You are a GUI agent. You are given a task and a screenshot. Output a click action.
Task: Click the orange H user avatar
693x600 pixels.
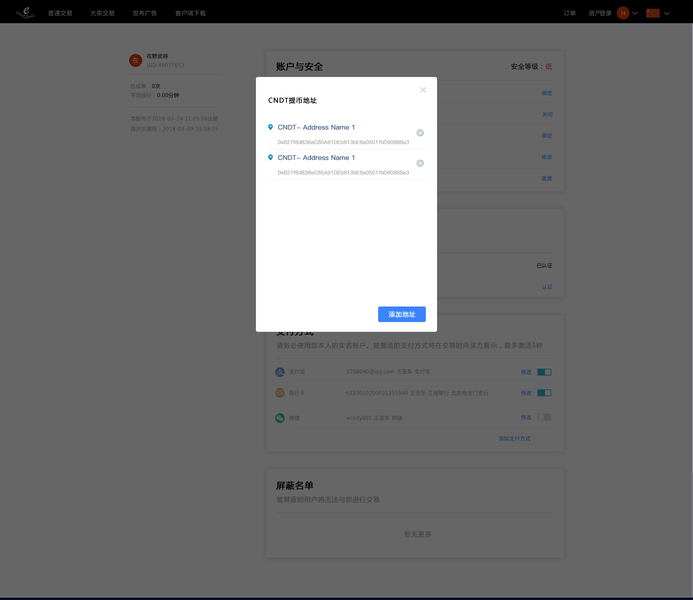[623, 13]
